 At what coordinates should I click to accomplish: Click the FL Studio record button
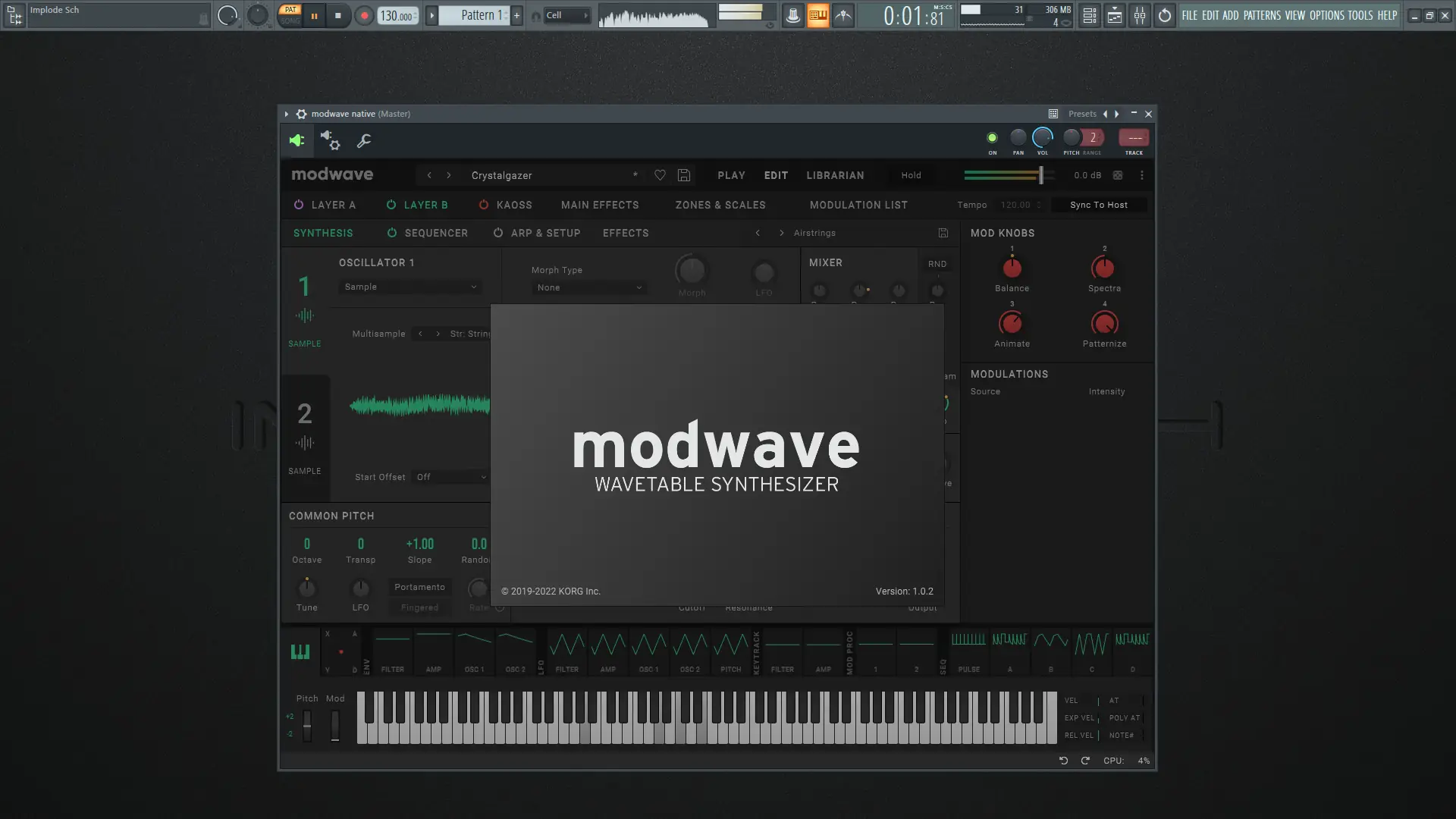(x=364, y=15)
